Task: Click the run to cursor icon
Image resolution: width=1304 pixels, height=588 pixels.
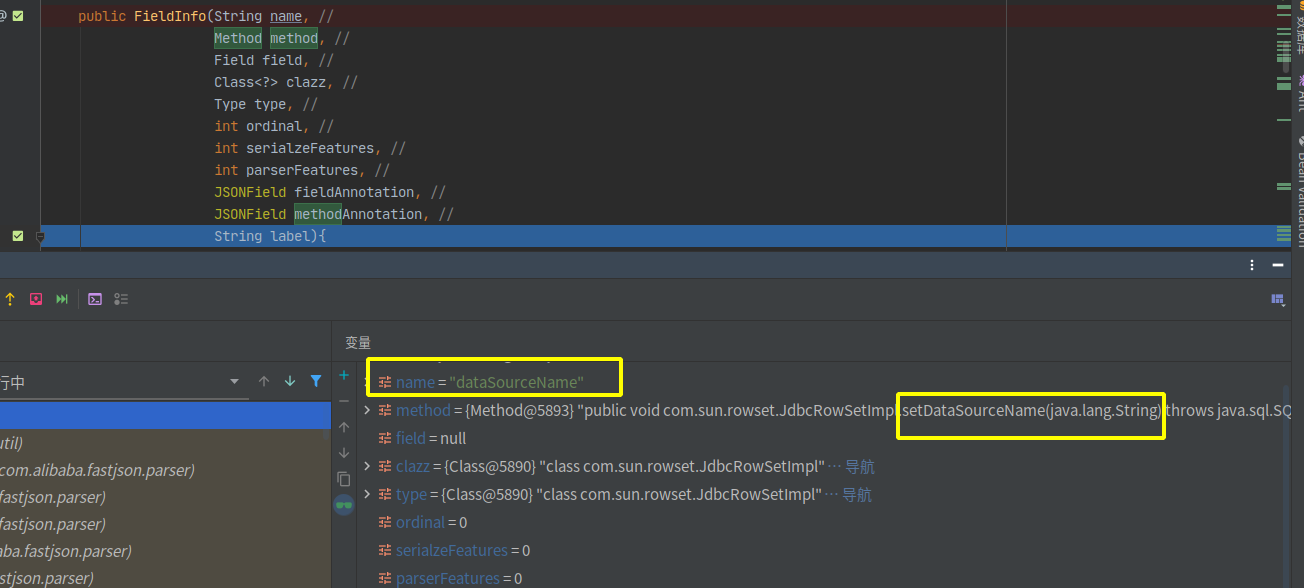Action: (x=62, y=299)
